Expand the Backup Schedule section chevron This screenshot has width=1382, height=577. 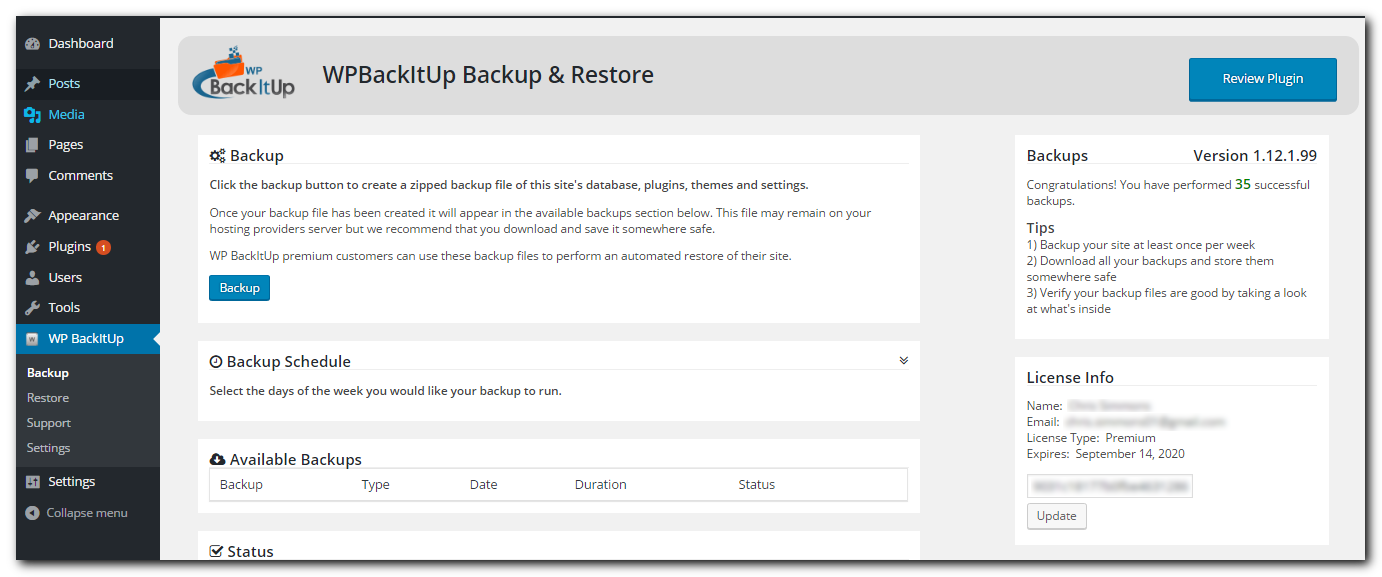click(903, 359)
